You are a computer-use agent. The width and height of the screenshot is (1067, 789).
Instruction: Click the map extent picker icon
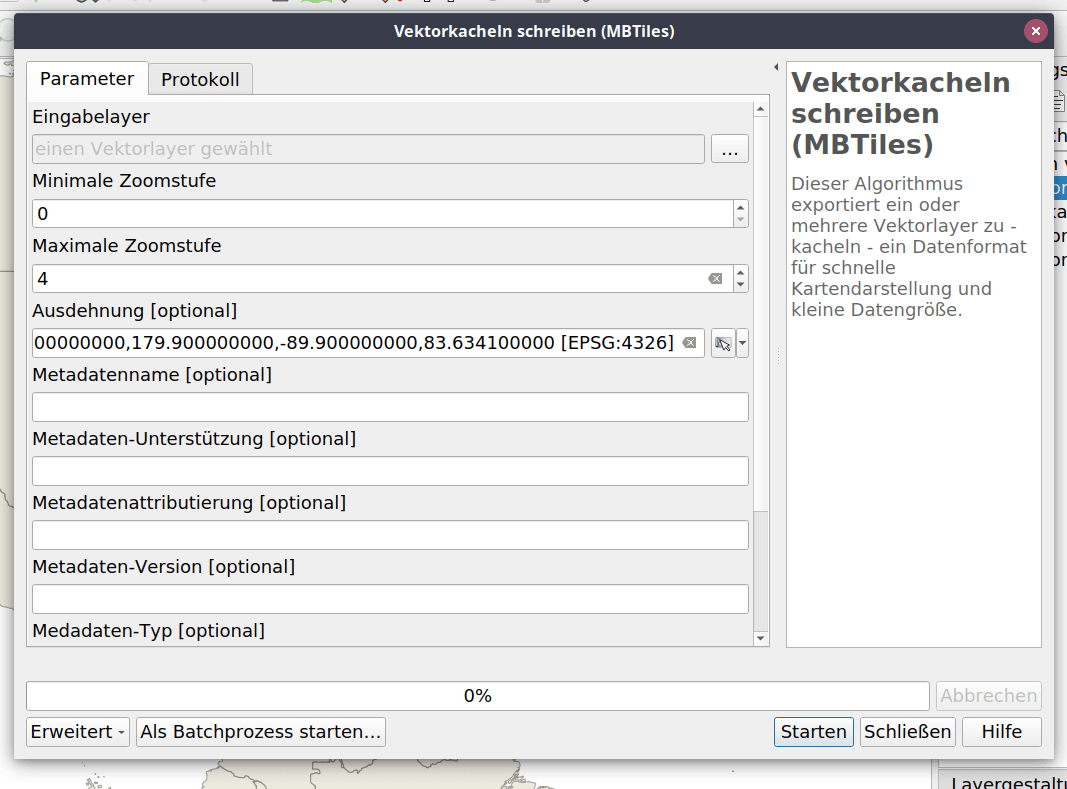coord(722,343)
